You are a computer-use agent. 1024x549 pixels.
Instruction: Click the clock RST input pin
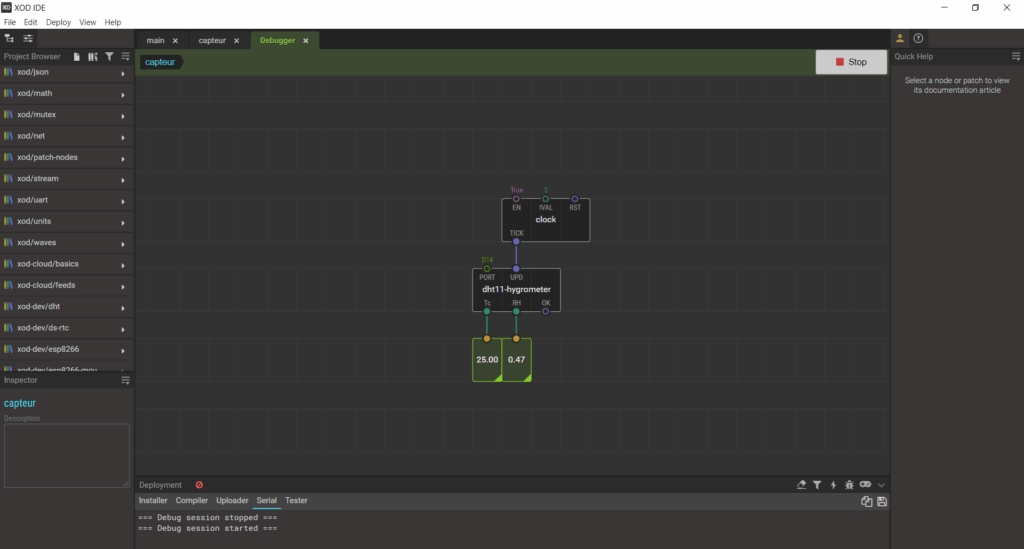coord(575,198)
